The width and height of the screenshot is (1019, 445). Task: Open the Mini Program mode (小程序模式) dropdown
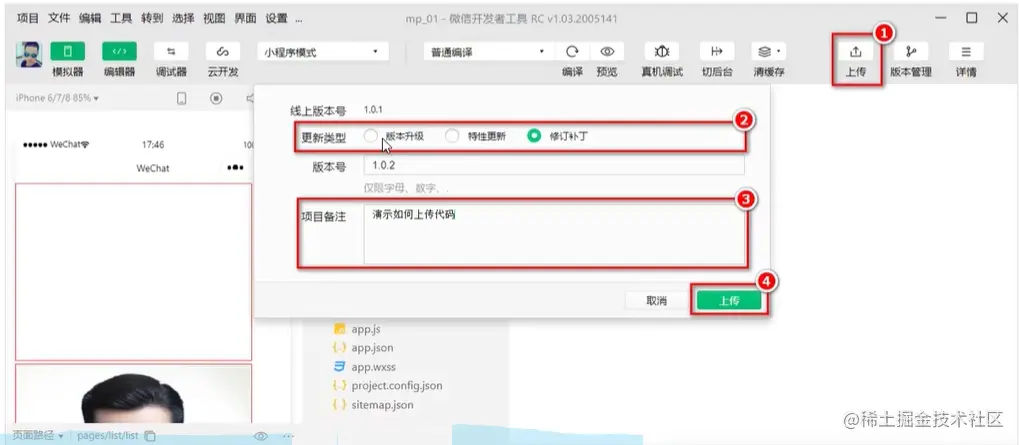tap(323, 52)
